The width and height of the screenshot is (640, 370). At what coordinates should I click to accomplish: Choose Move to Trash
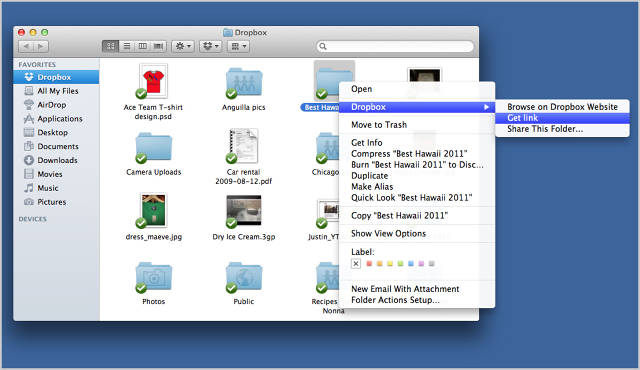click(417, 125)
